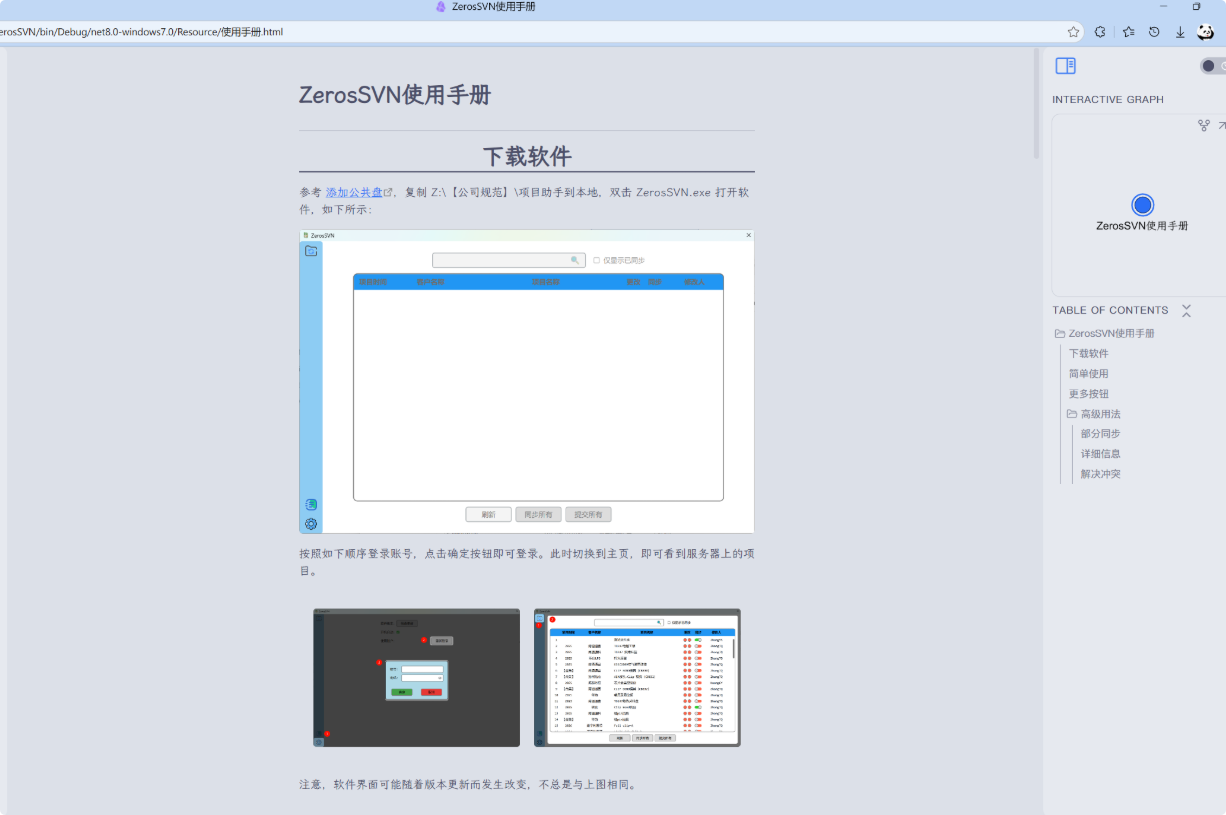
Task: Collapse the ZerosSVN使用手册 folder in contents
Action: click(x=1060, y=334)
